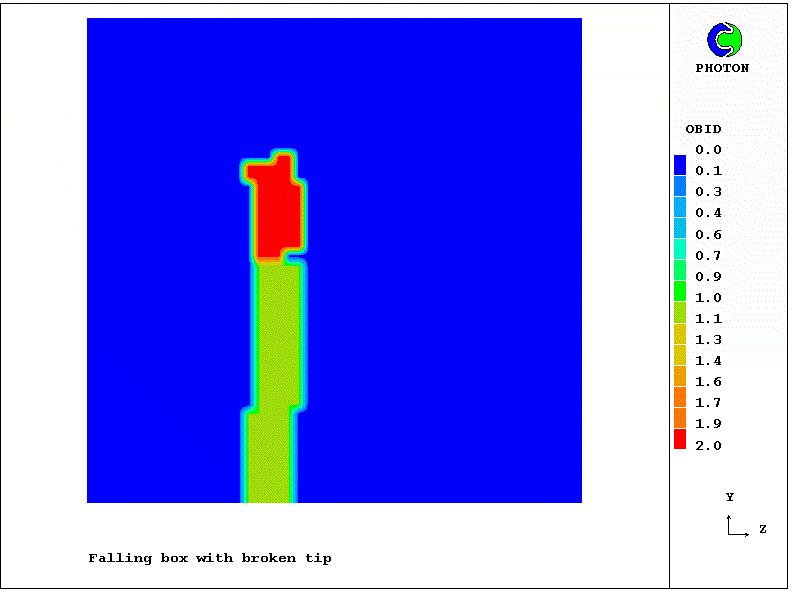
Task: Click the 2.0 legend value label
Action: click(x=709, y=445)
